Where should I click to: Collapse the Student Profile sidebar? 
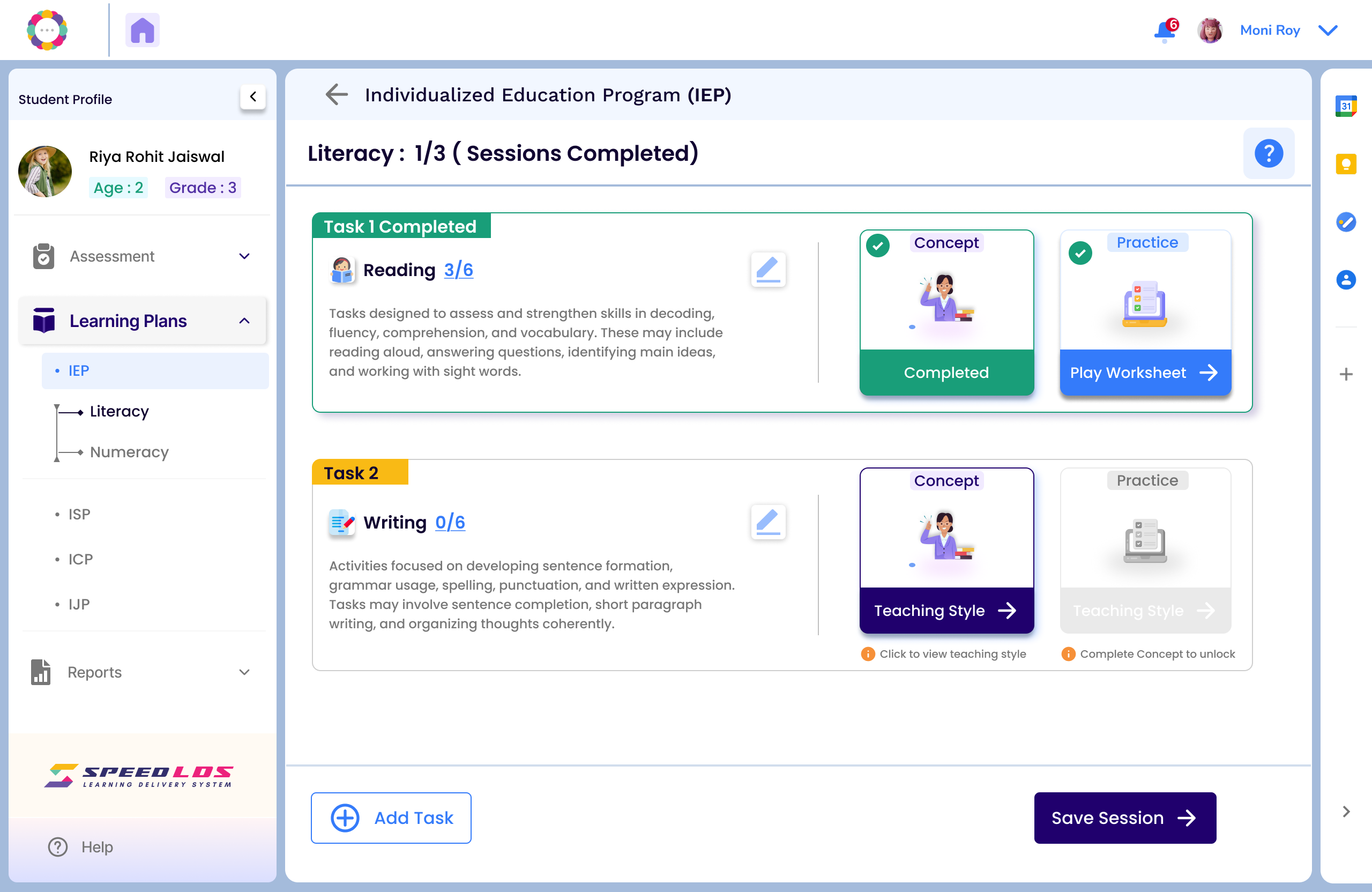click(252, 97)
